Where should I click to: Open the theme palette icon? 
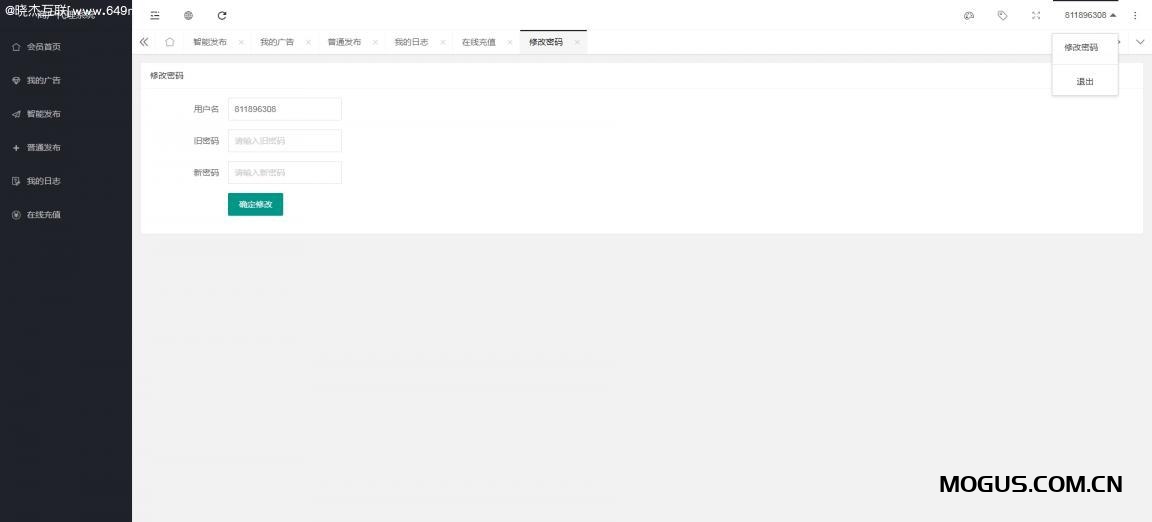pyautogui.click(x=969, y=15)
